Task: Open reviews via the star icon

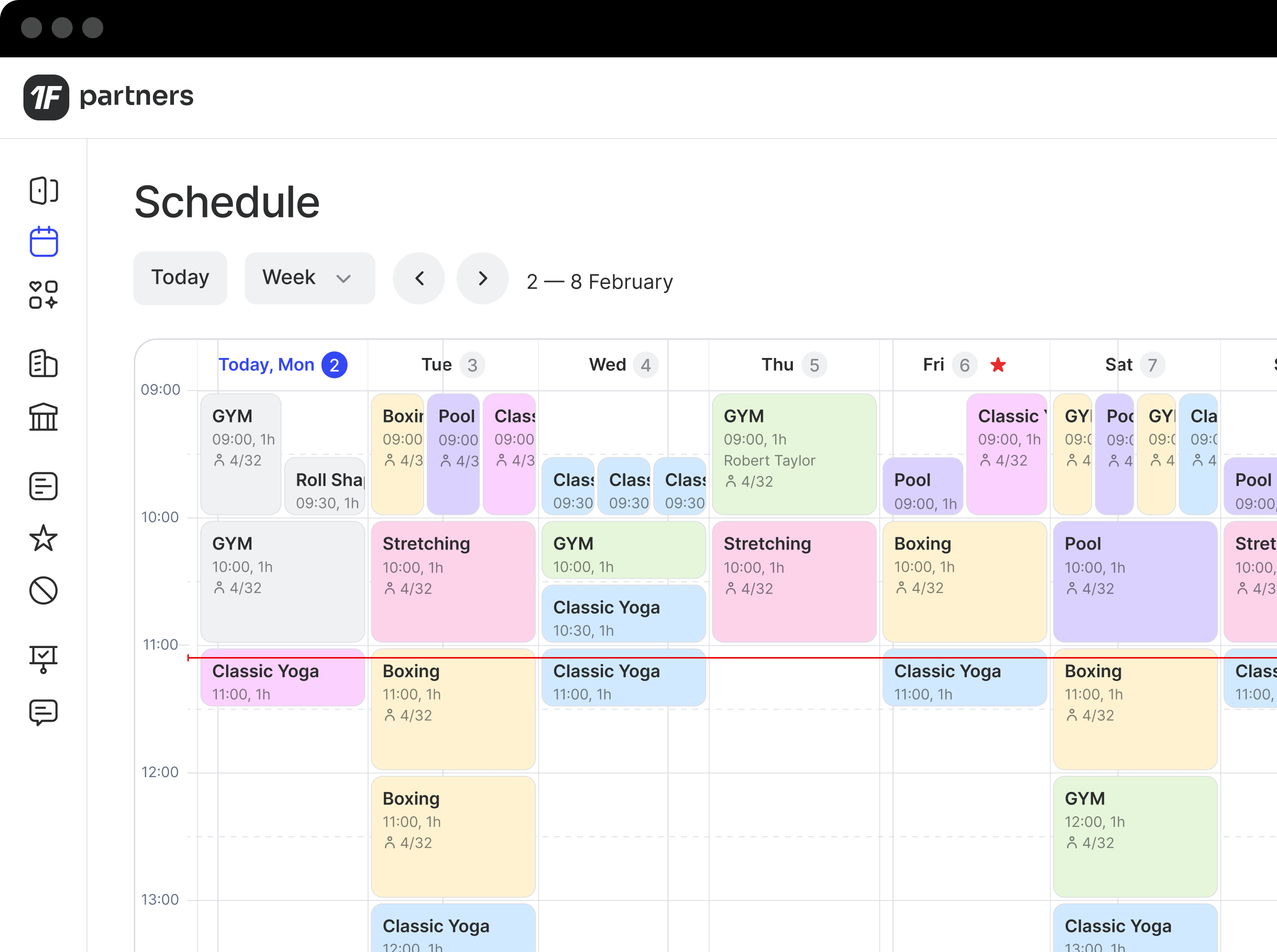Action: click(x=43, y=538)
